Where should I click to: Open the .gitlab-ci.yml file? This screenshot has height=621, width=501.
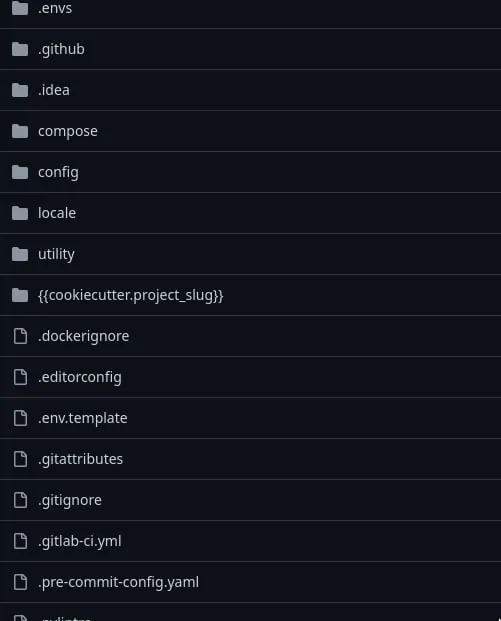coord(80,541)
